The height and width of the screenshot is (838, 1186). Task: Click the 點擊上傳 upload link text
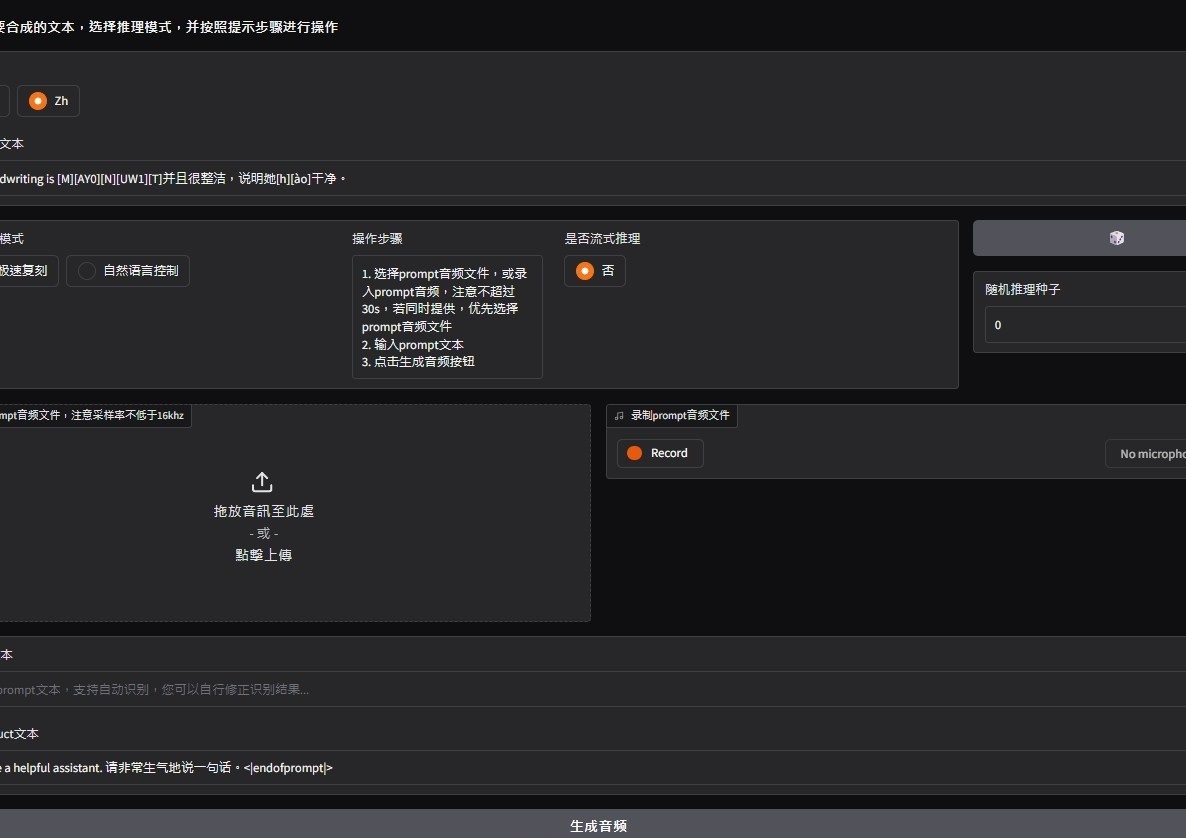(x=263, y=555)
